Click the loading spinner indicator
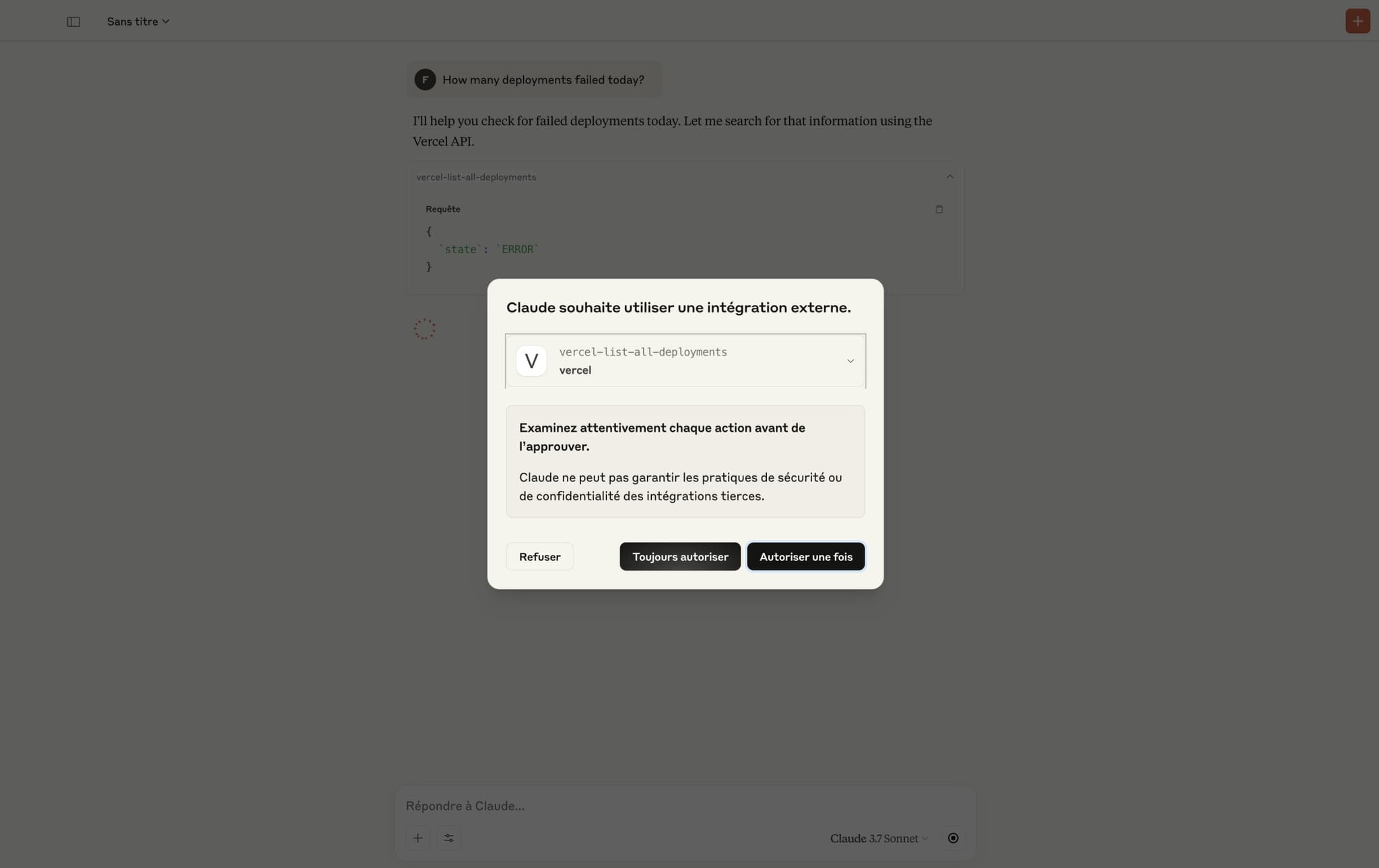This screenshot has height=868, width=1379. [425, 329]
